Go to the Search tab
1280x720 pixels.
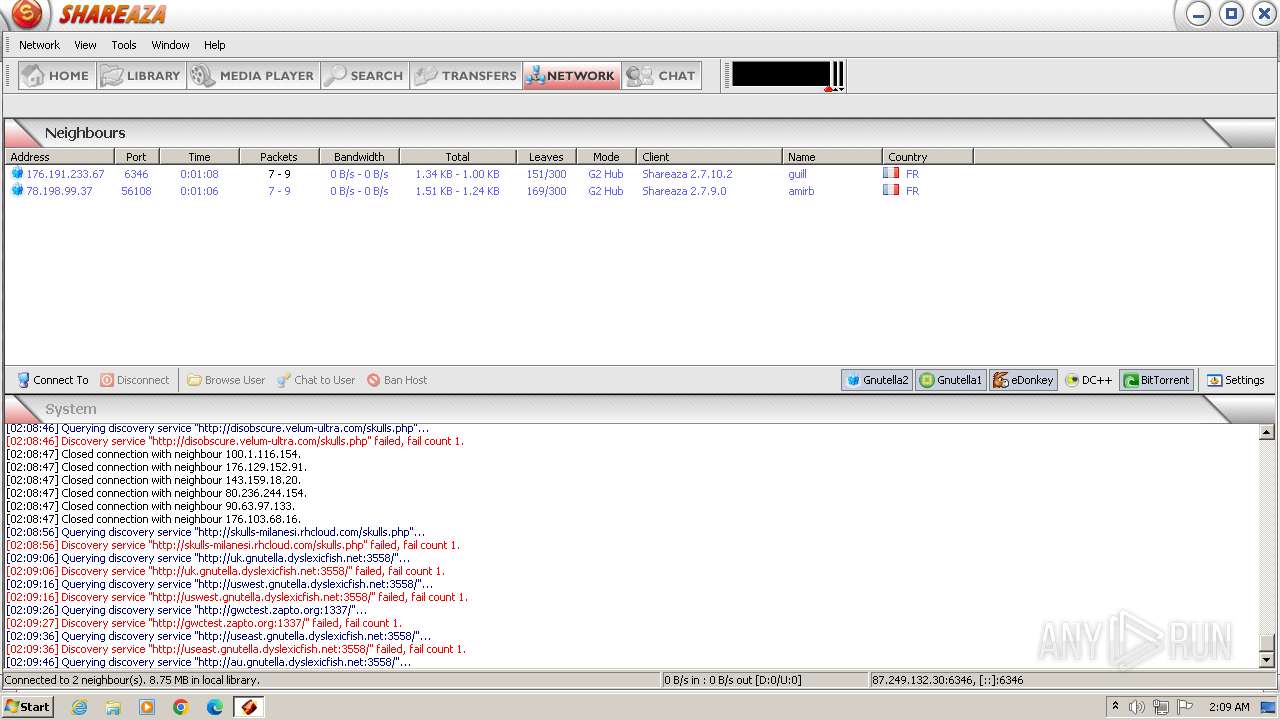click(x=365, y=76)
